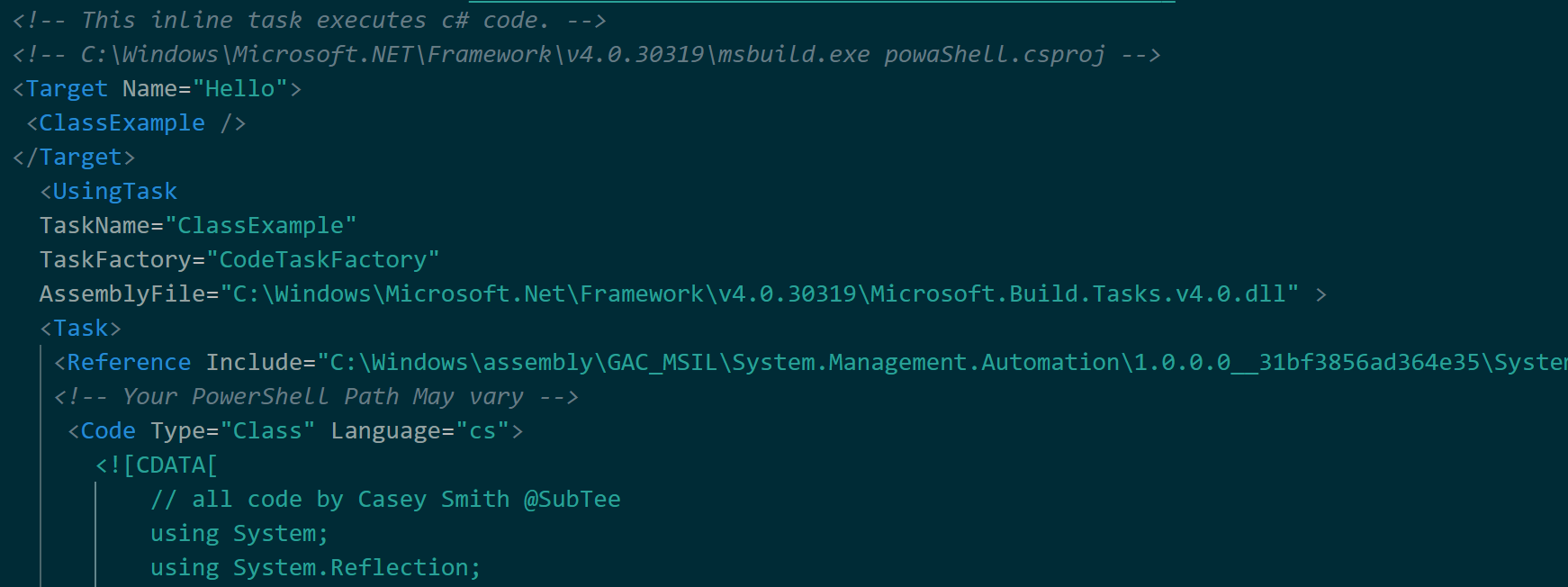Click the Reference Include element name
Viewport: 1568px width, 587px height.
pos(129,363)
